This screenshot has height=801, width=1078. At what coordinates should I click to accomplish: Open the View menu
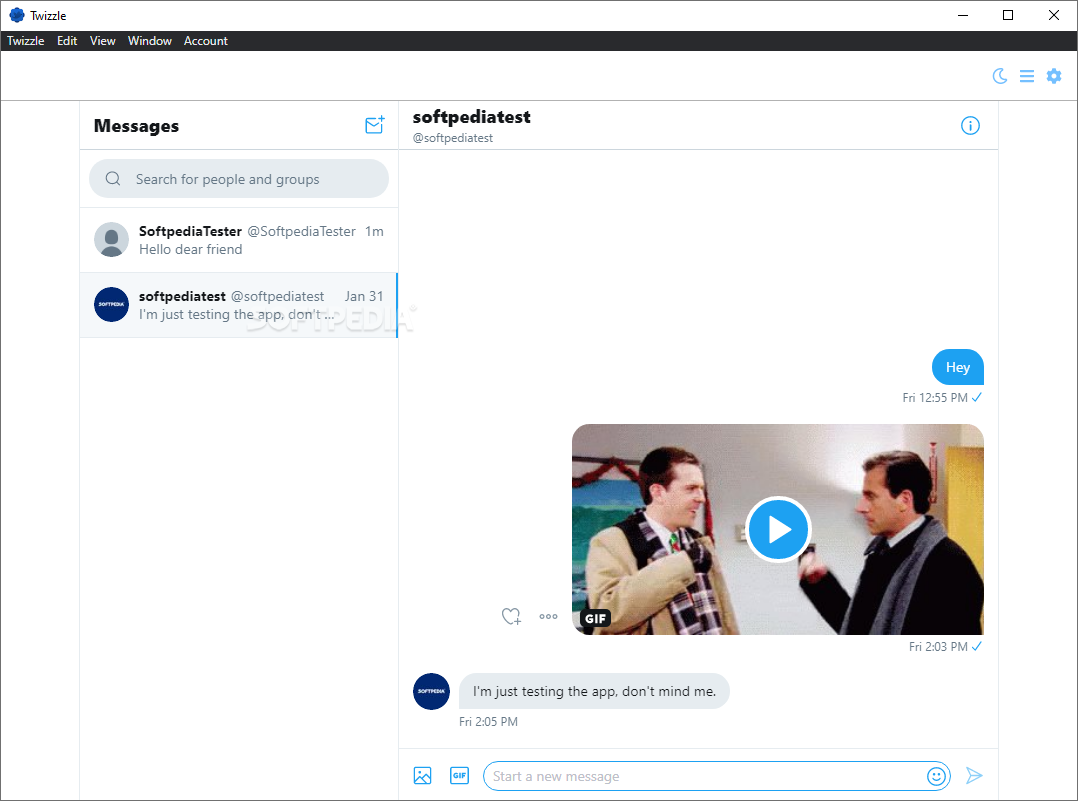pyautogui.click(x=102, y=41)
